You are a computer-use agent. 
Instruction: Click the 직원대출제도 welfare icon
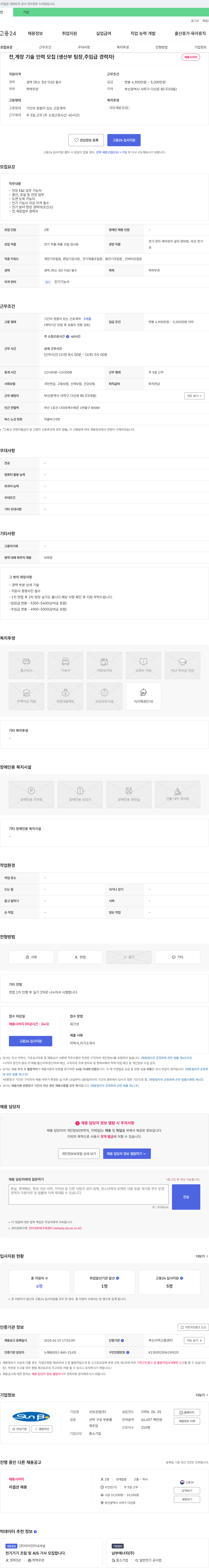[x=65, y=696]
